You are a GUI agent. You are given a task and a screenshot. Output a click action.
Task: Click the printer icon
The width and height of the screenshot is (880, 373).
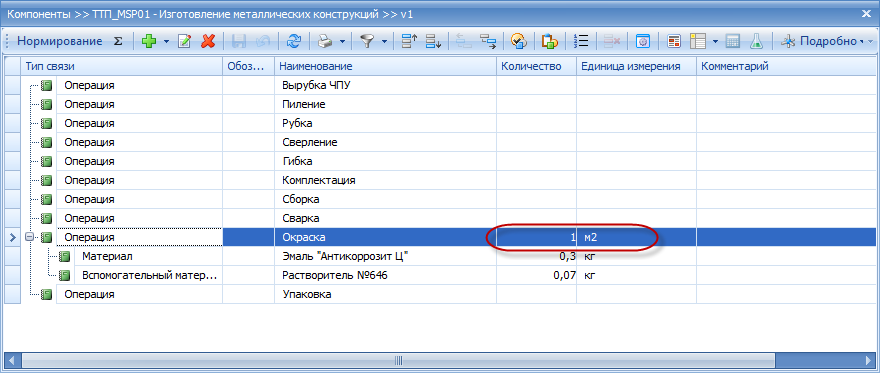click(x=326, y=41)
